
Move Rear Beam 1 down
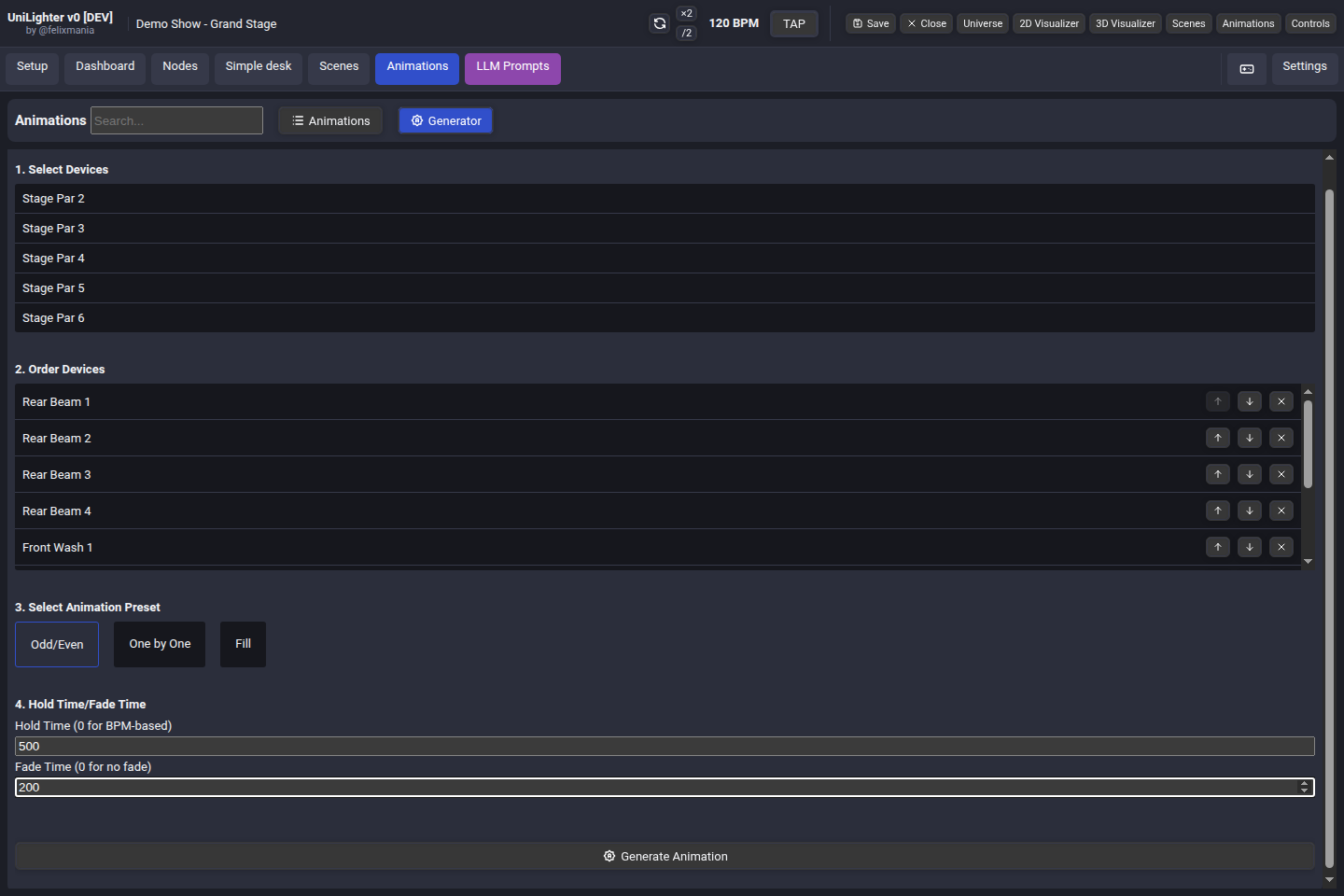point(1250,401)
